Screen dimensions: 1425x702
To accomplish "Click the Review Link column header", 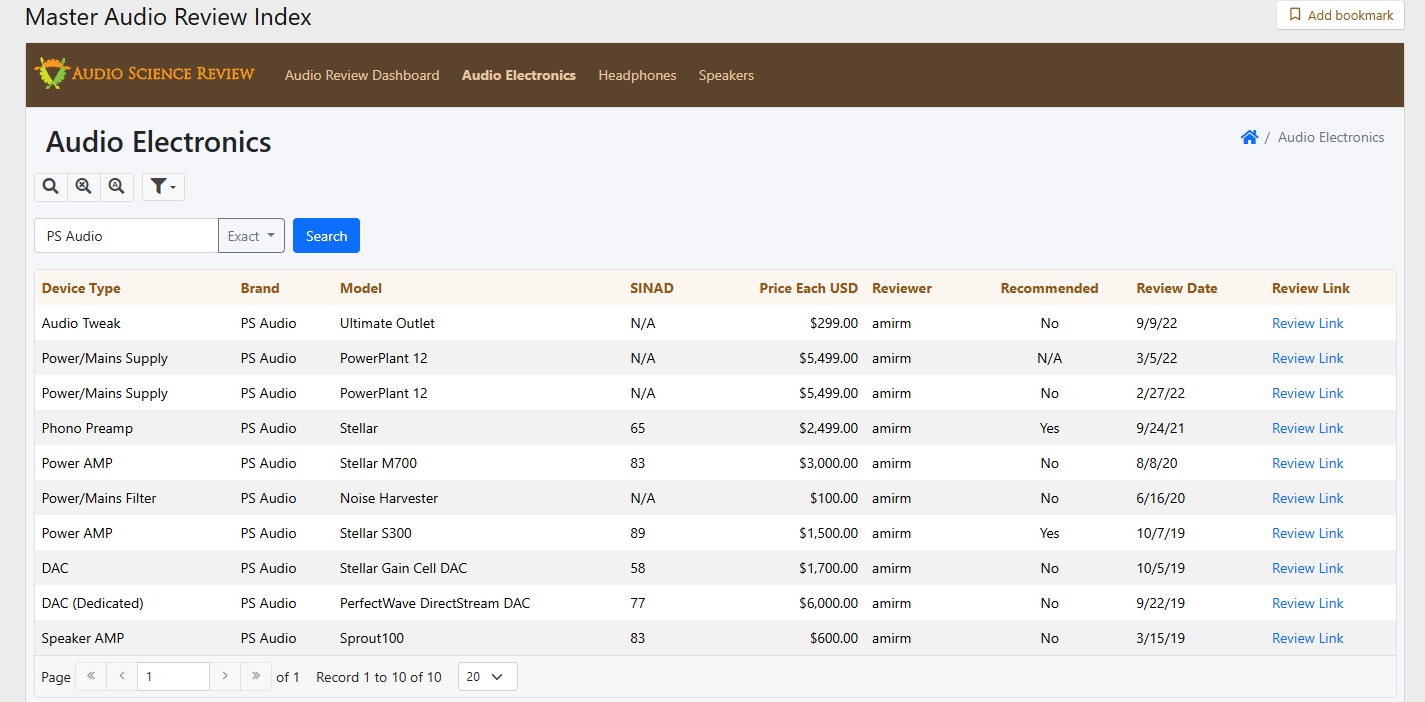I will click(x=1311, y=288).
